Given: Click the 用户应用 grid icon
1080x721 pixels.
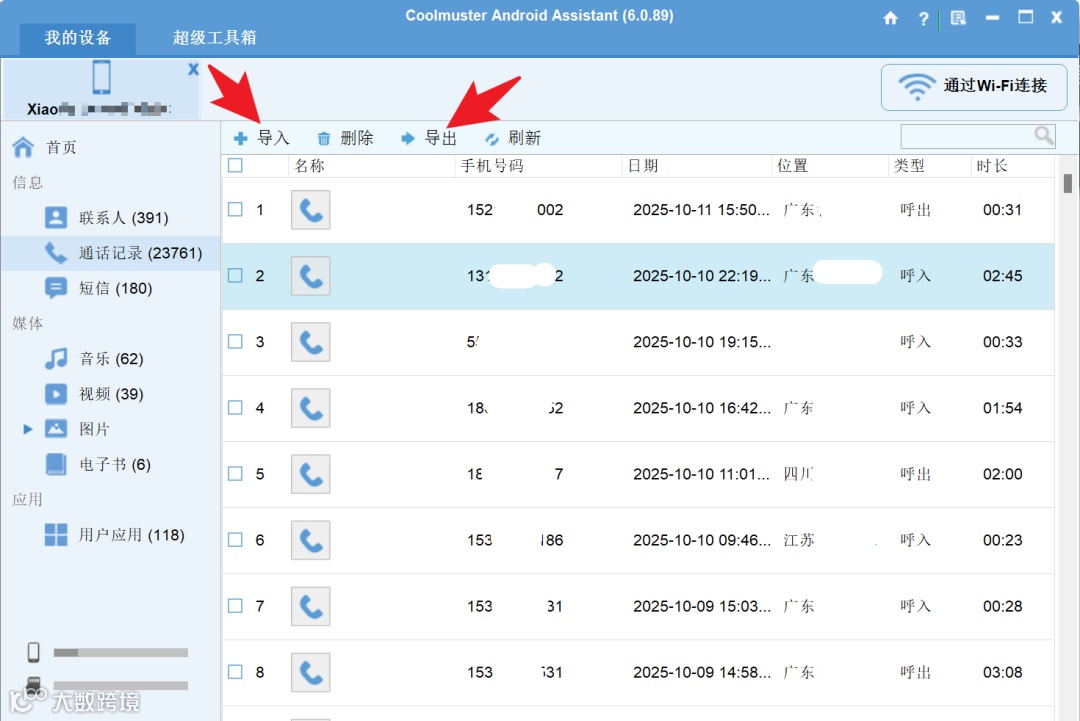Looking at the screenshot, I should click(56, 534).
